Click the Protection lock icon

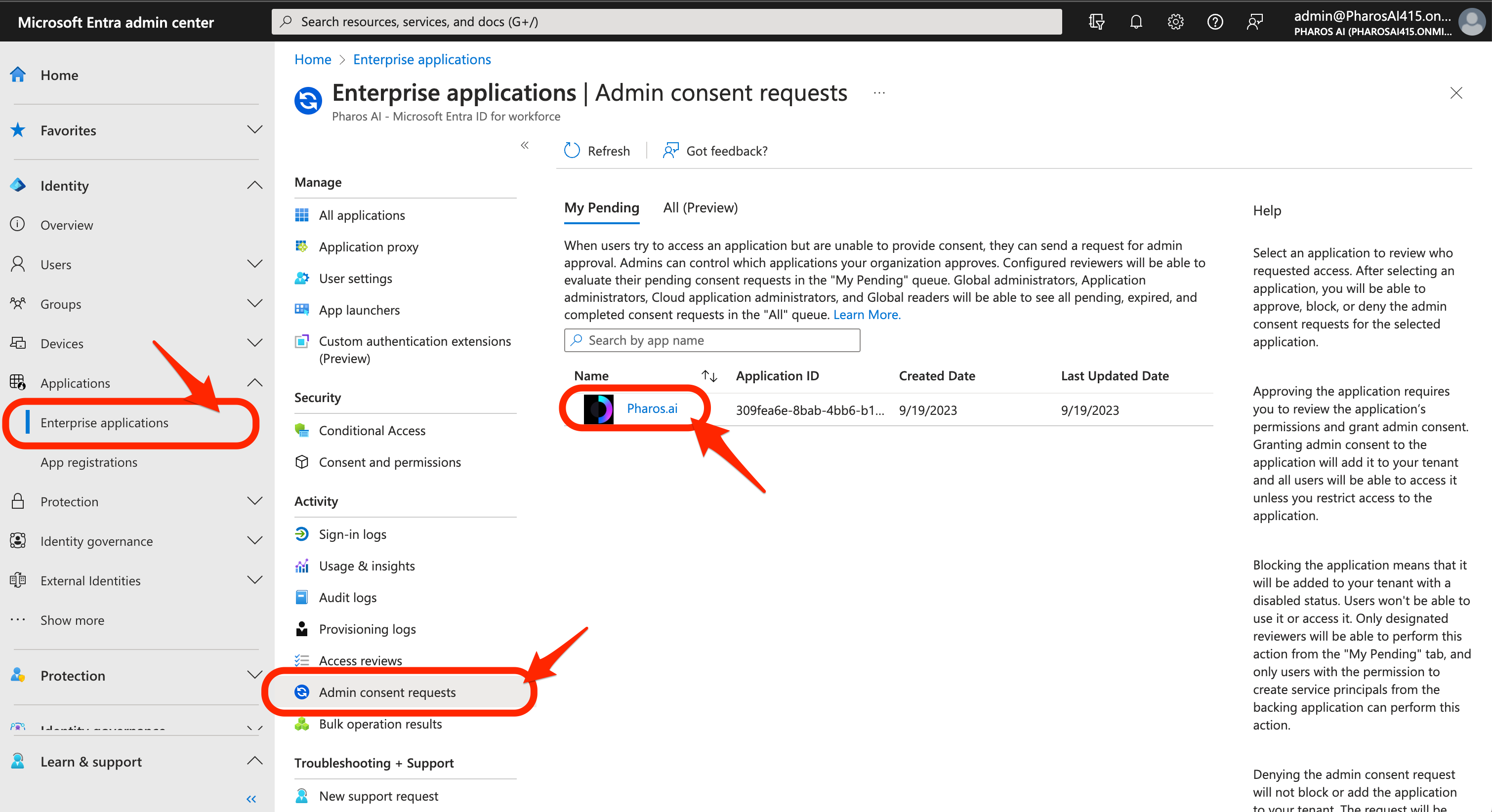[x=18, y=501]
